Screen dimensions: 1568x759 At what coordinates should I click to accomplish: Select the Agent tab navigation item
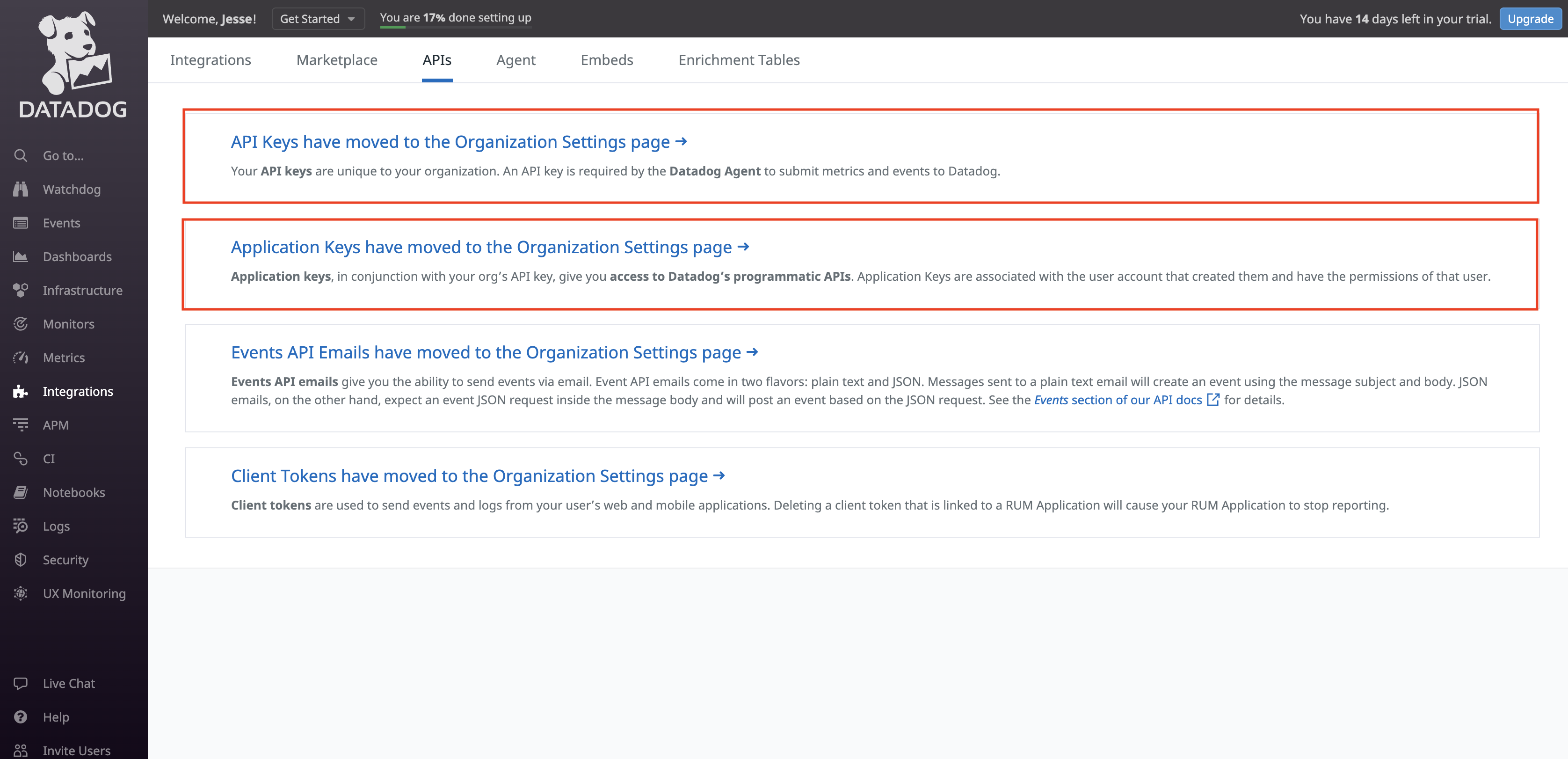[x=516, y=59]
